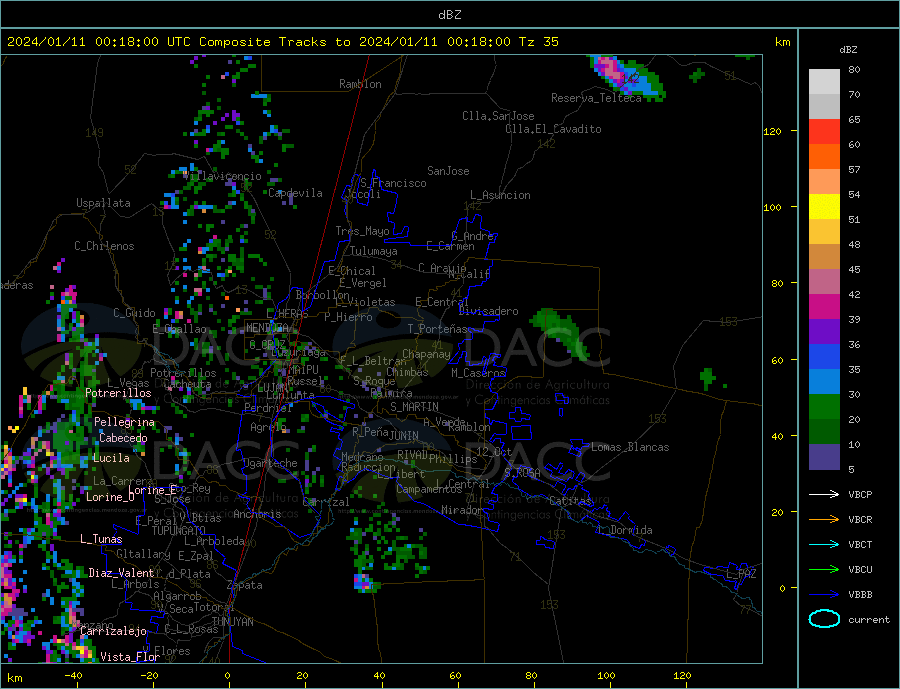Click the cyan 'current' ellipse symbol
The height and width of the screenshot is (689, 900).
tap(824, 619)
